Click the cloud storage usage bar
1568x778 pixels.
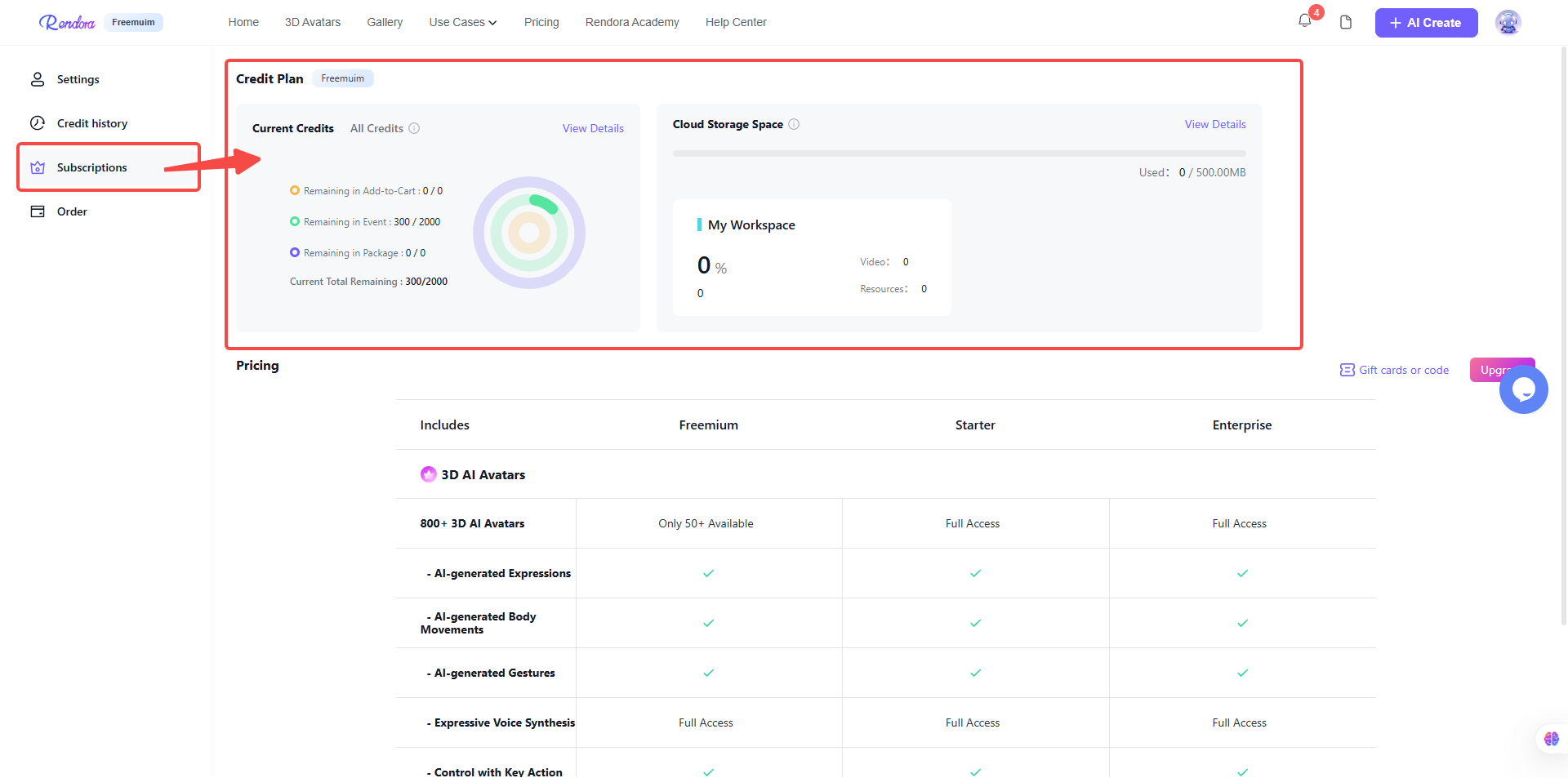click(960, 153)
